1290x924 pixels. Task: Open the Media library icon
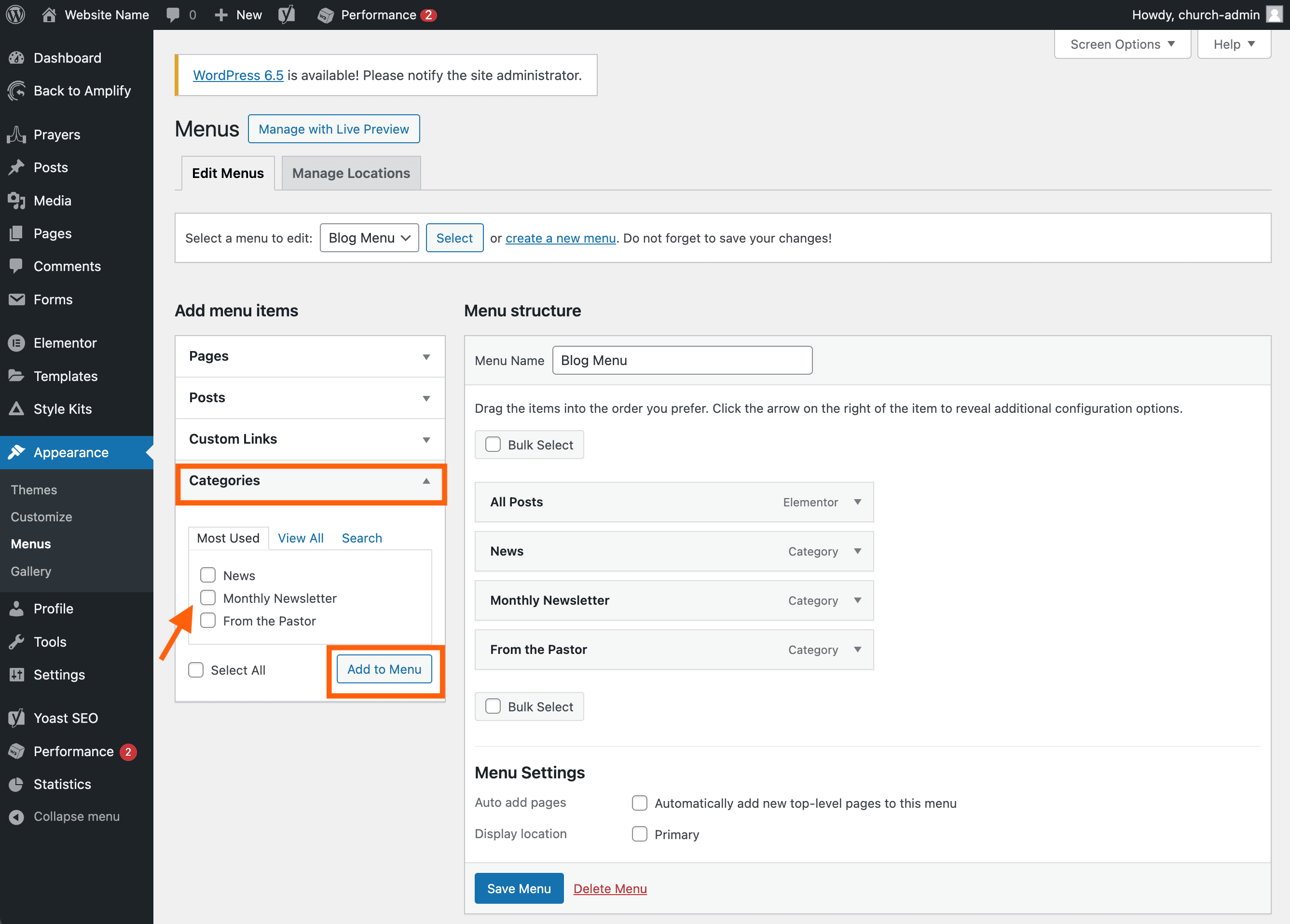[x=16, y=200]
